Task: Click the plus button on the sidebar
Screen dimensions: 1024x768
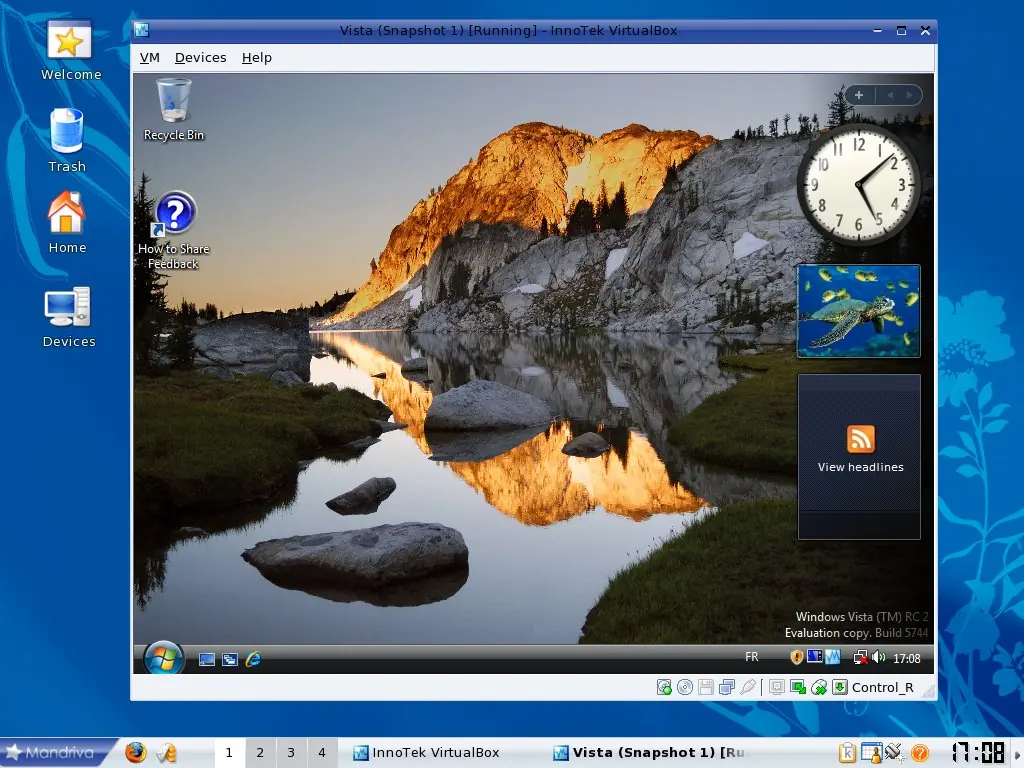Action: click(x=858, y=94)
